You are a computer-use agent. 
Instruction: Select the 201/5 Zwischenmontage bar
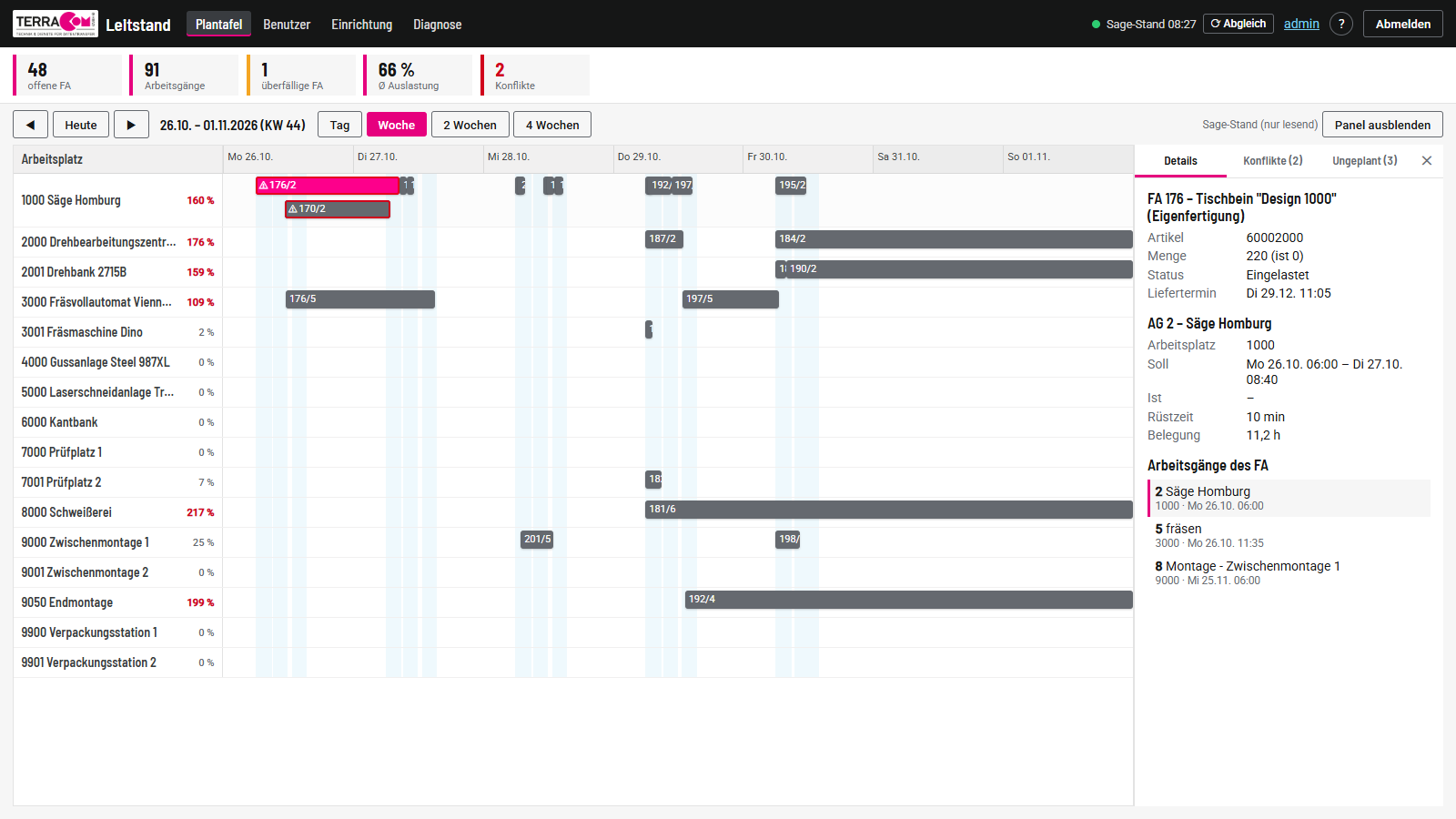point(537,540)
